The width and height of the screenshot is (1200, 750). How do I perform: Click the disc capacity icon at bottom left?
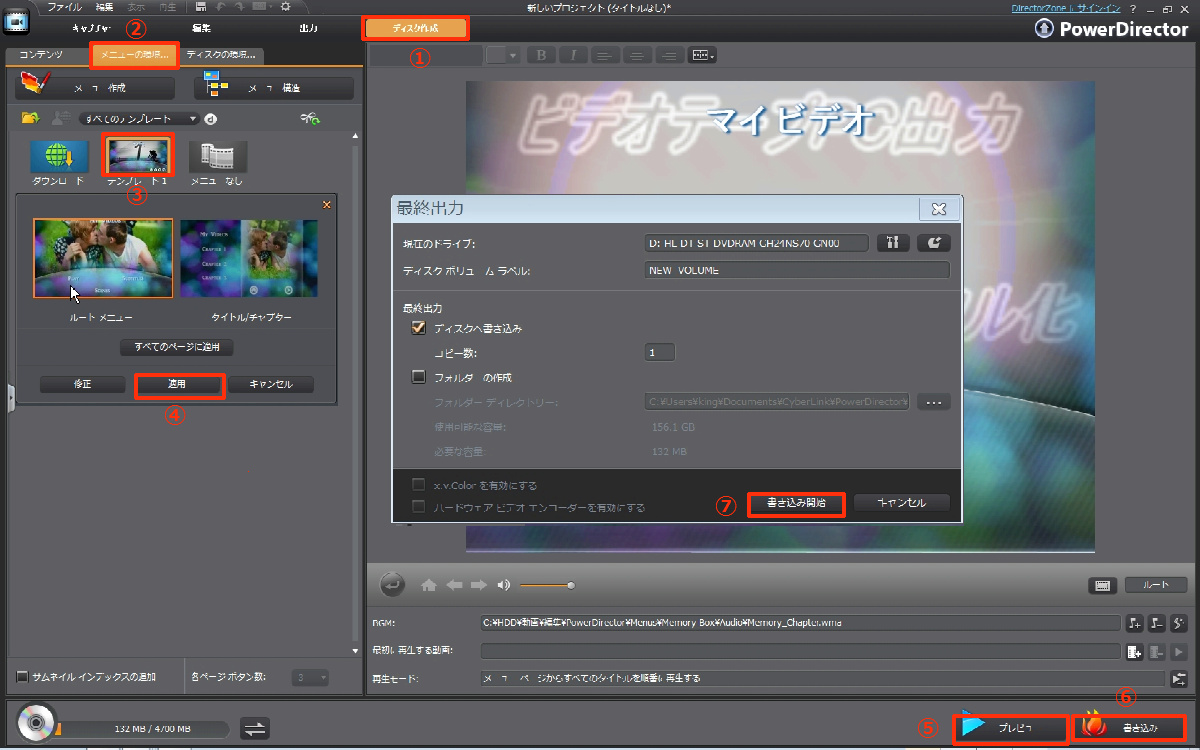[x=36, y=724]
